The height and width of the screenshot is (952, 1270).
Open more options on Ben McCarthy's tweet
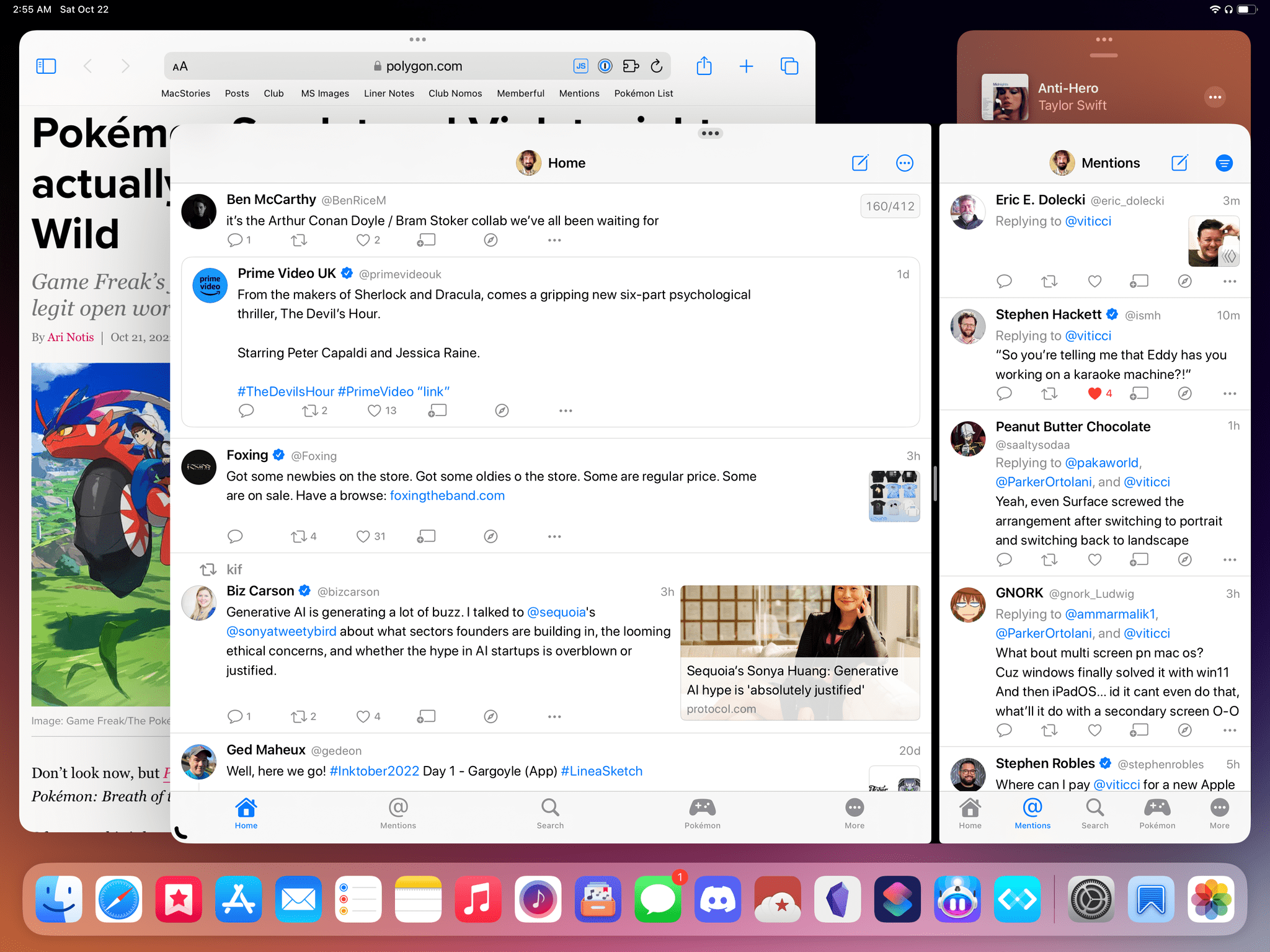pyautogui.click(x=554, y=240)
